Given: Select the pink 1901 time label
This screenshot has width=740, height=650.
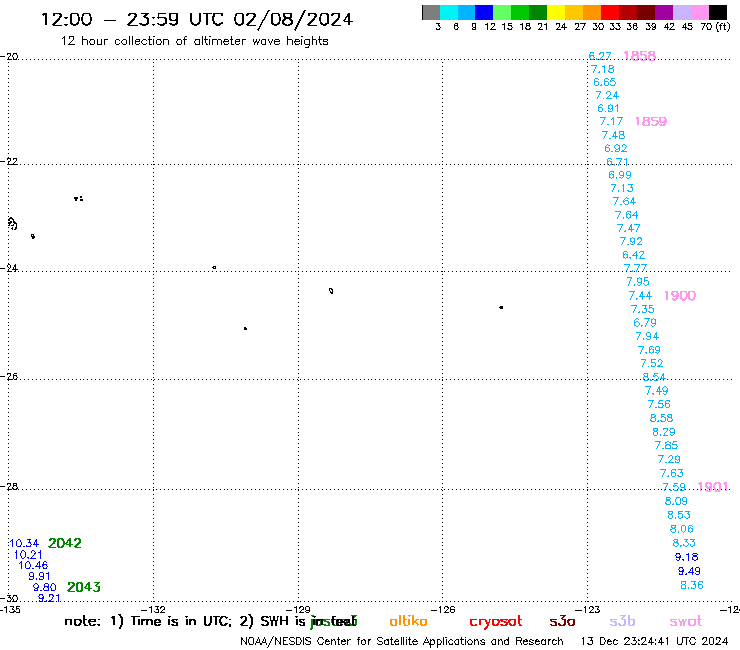Looking at the screenshot, I should click(x=713, y=487).
